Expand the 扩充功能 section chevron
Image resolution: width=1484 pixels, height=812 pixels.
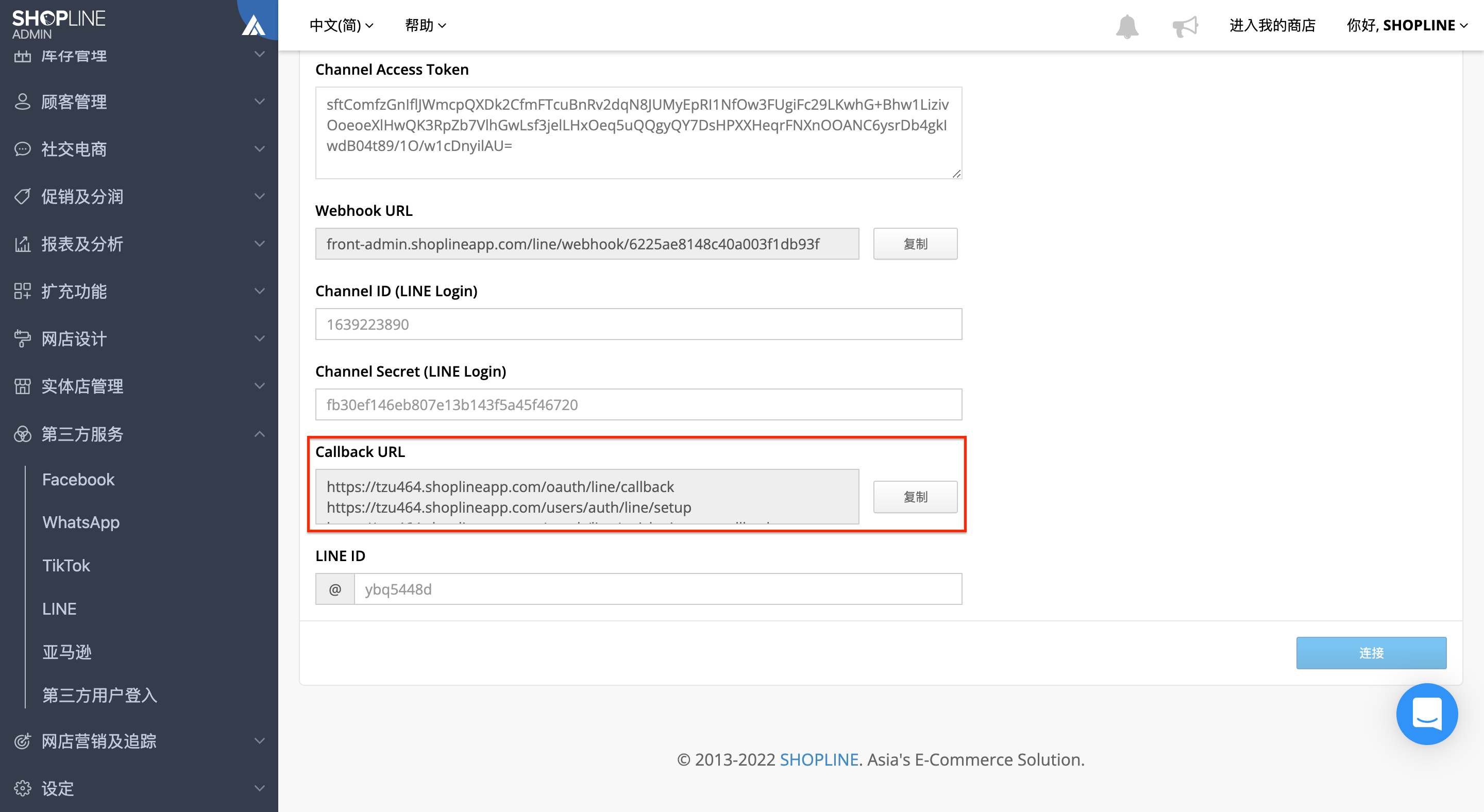tap(260, 291)
